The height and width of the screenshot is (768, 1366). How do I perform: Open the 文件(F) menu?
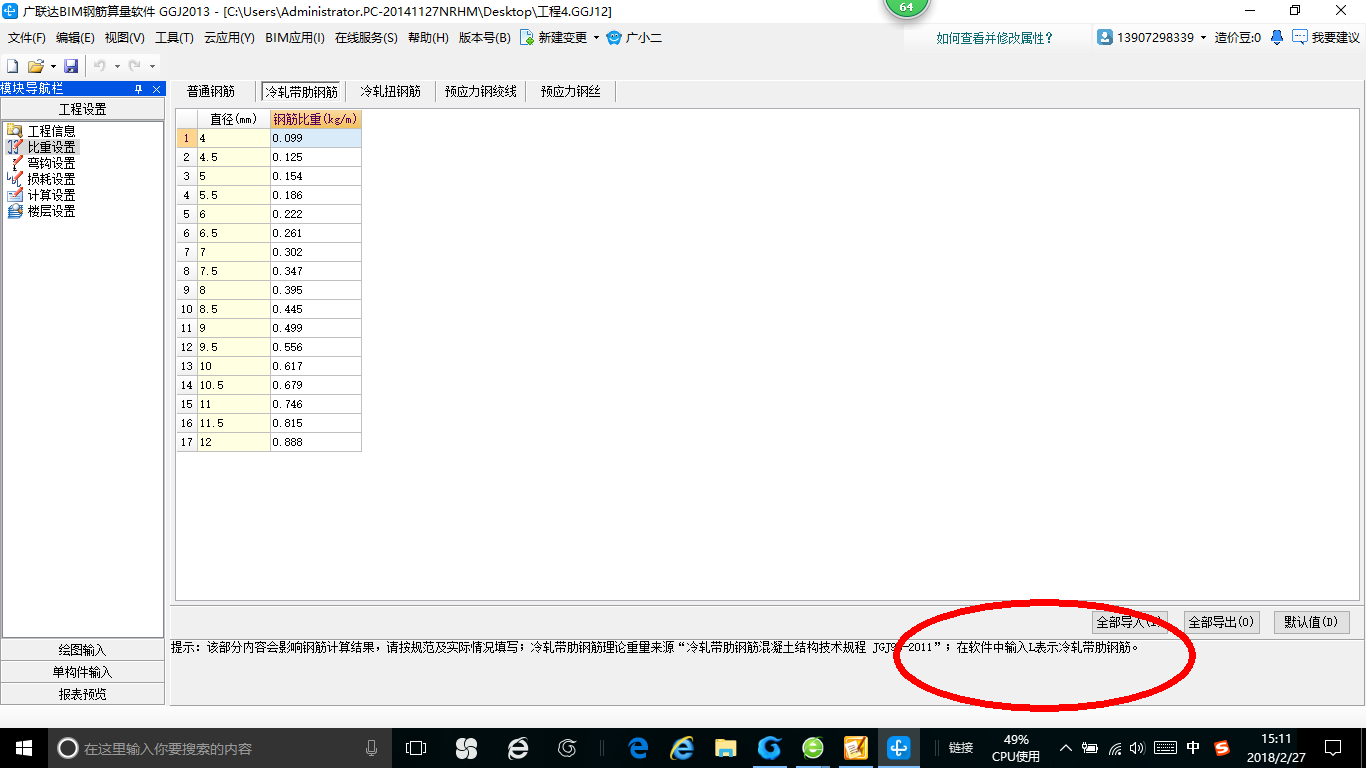pyautogui.click(x=27, y=38)
